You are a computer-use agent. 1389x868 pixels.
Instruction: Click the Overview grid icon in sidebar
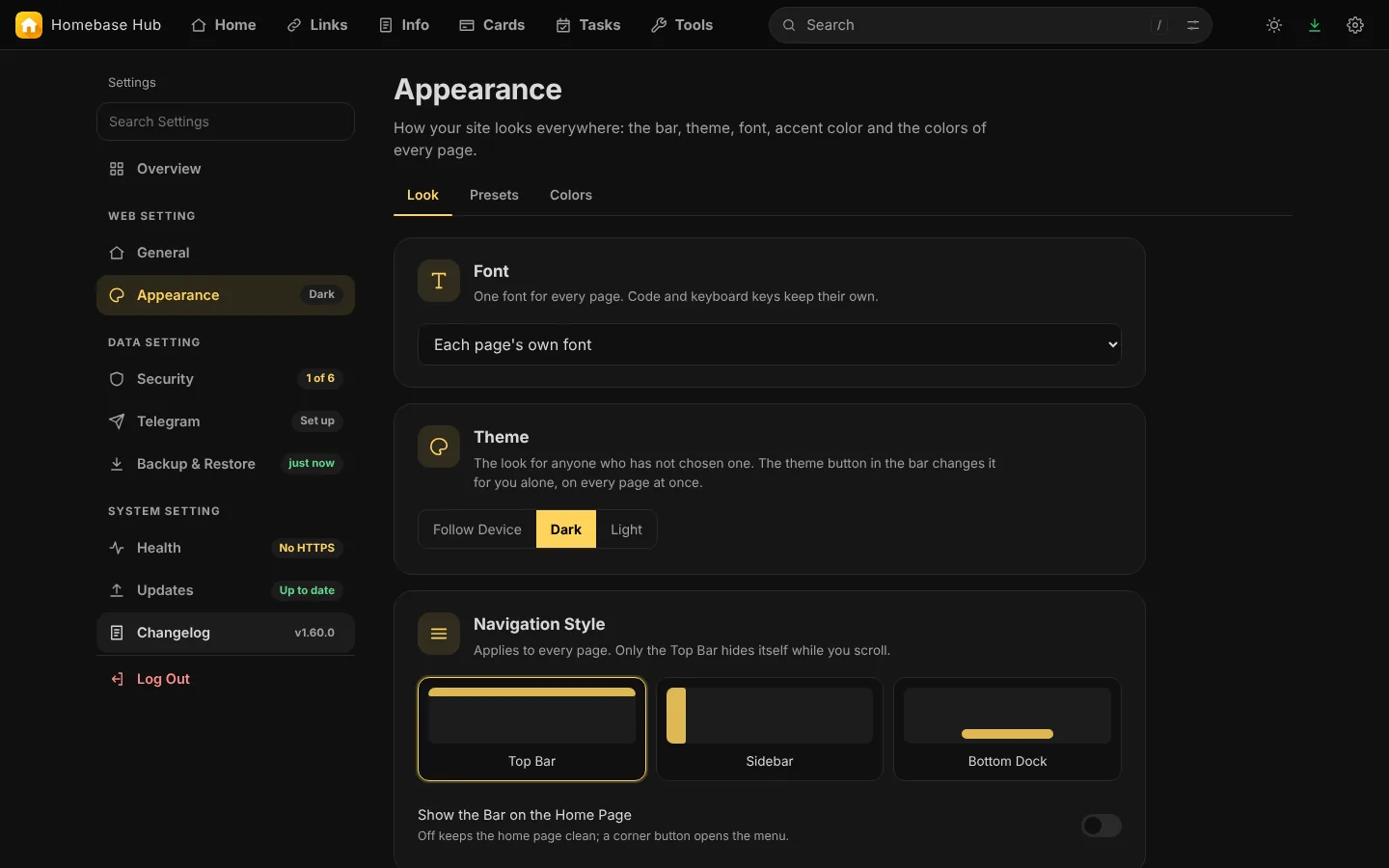[117, 169]
